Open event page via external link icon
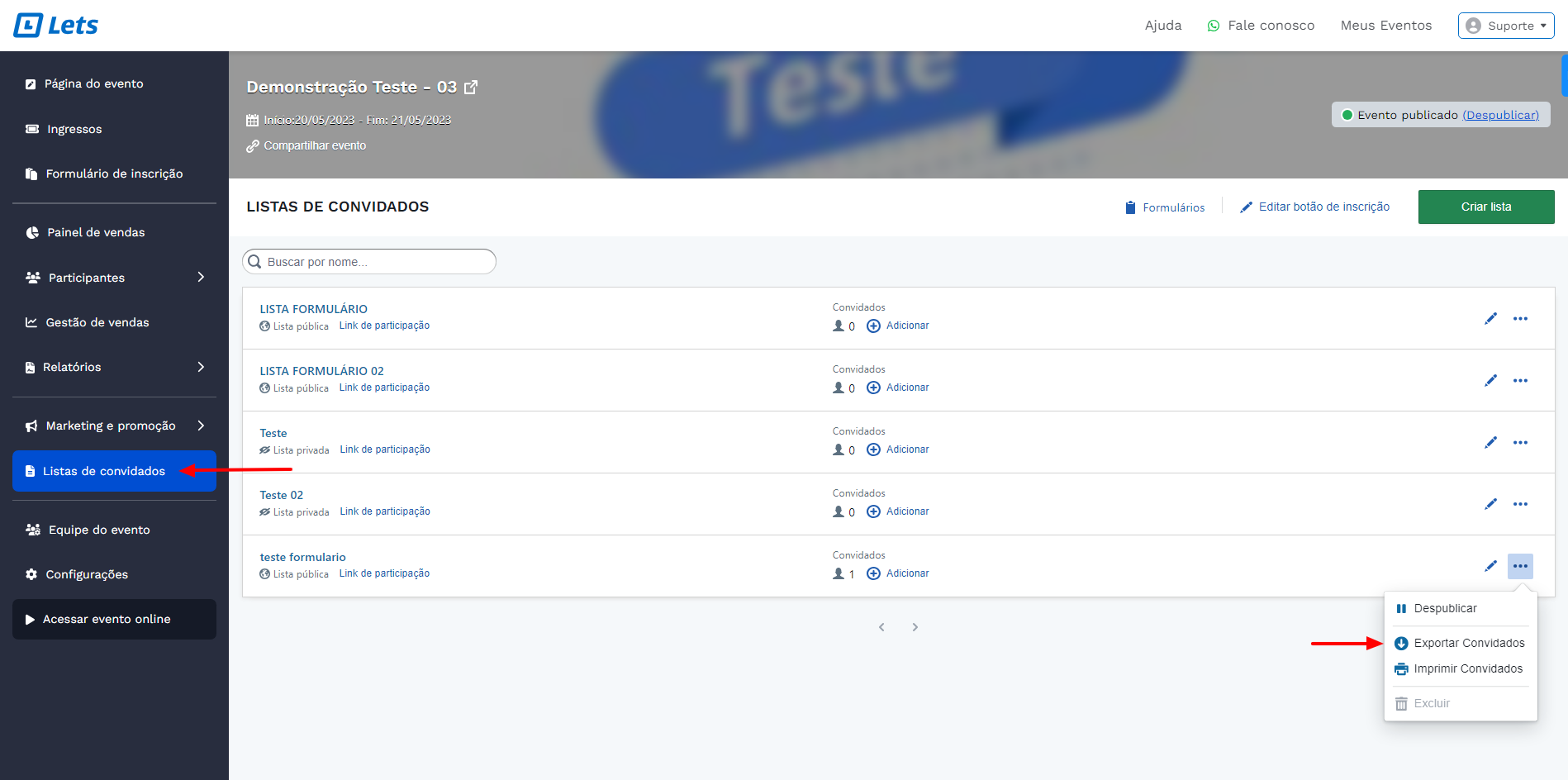This screenshot has height=780, width=1568. click(471, 87)
